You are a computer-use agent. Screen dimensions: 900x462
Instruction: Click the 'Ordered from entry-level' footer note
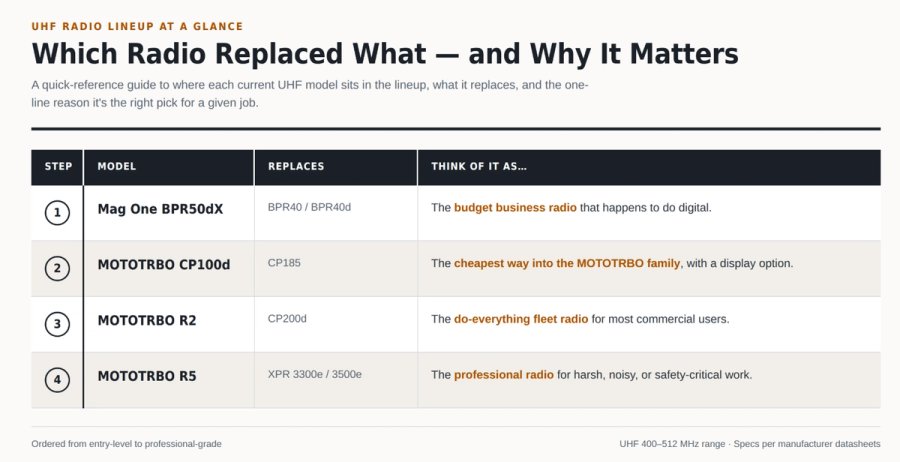click(x=126, y=444)
